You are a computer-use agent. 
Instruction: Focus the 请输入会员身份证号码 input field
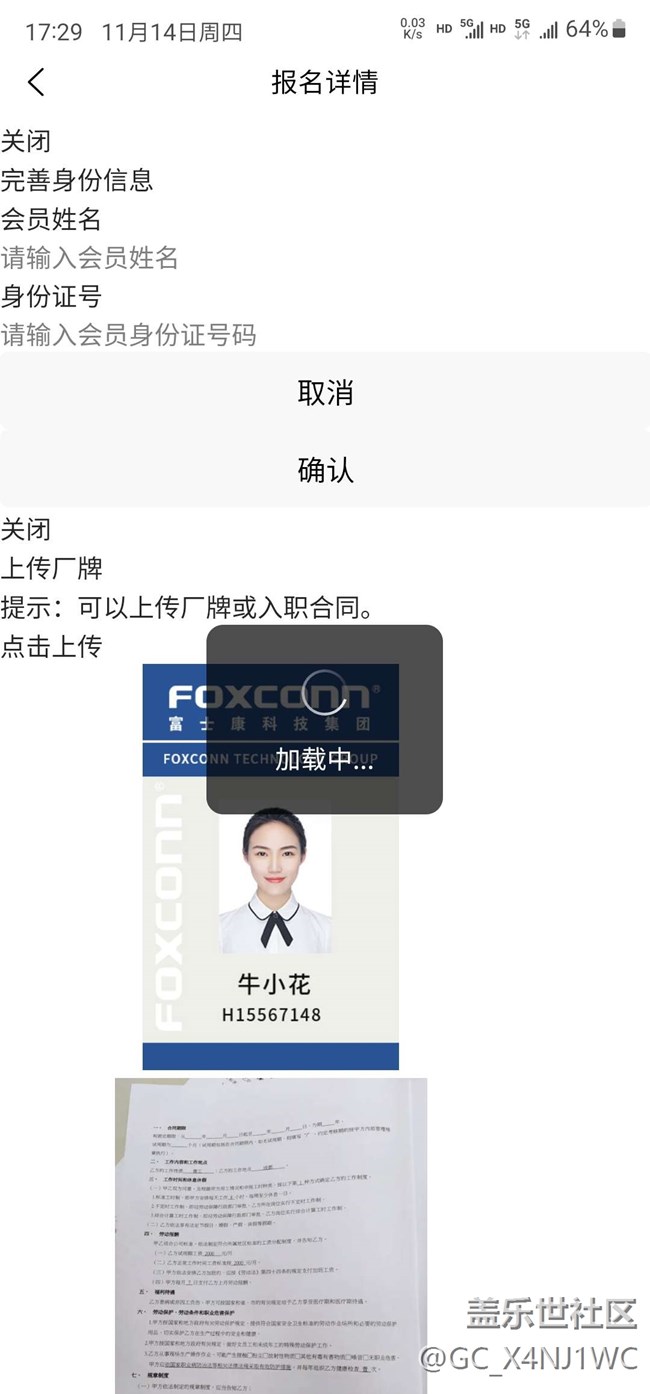(325, 335)
